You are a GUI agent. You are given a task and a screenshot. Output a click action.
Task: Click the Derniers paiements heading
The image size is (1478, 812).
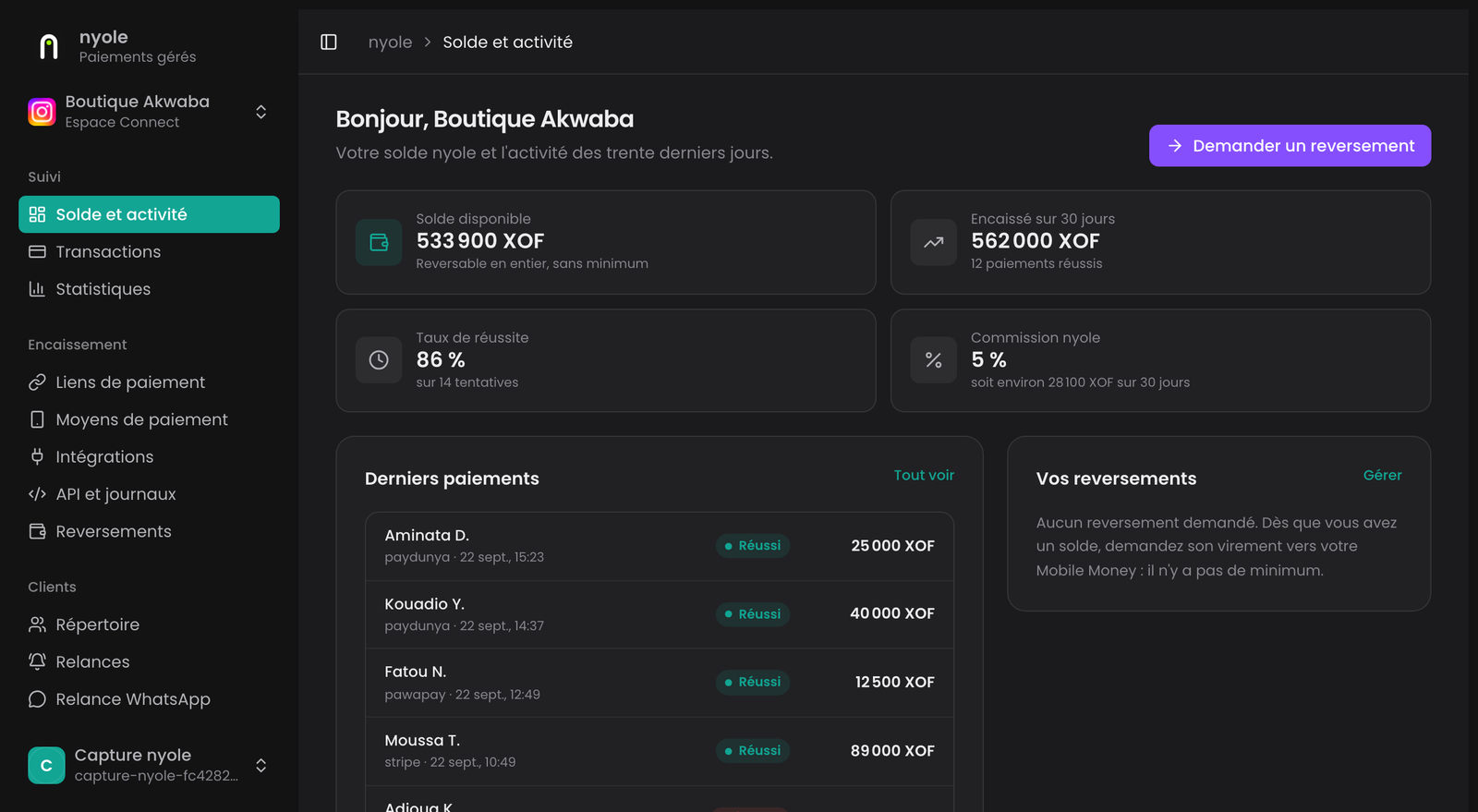pyautogui.click(x=452, y=479)
